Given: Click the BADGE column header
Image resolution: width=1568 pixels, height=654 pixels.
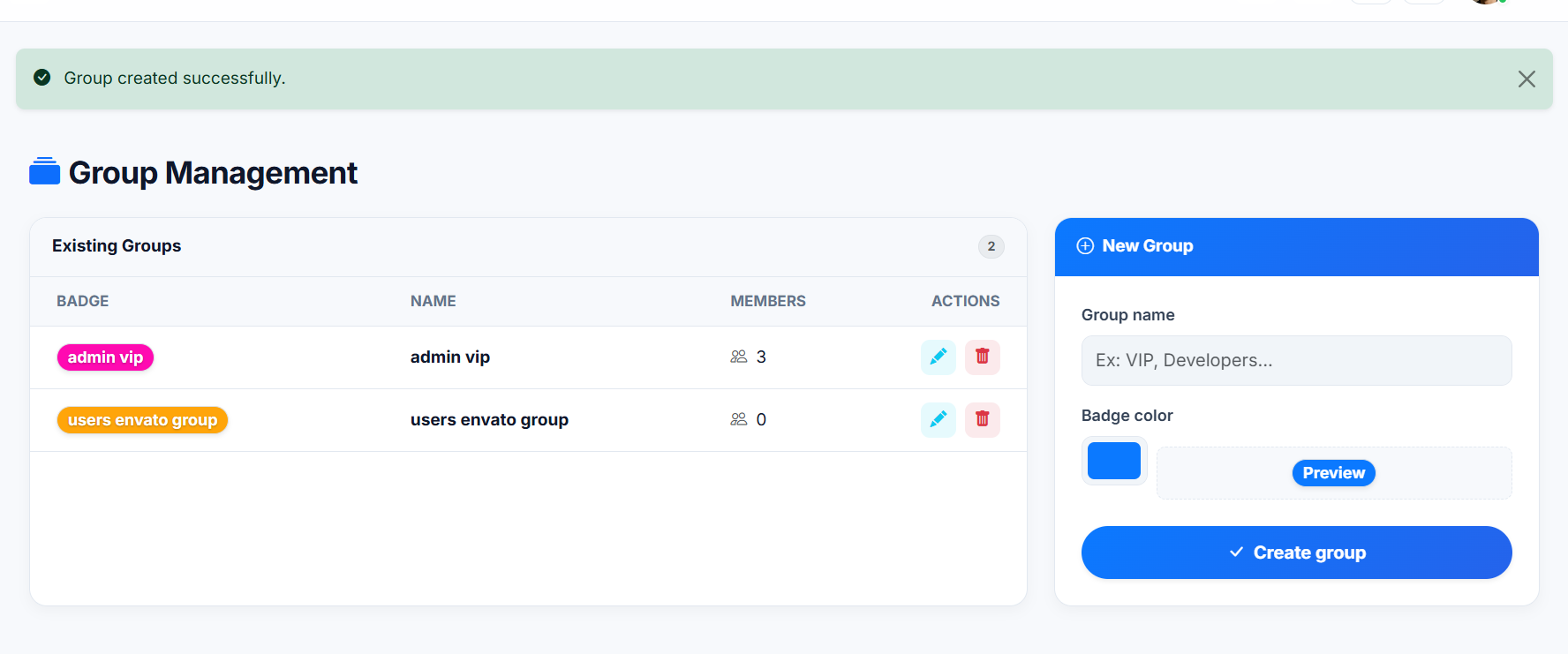Looking at the screenshot, I should [83, 301].
